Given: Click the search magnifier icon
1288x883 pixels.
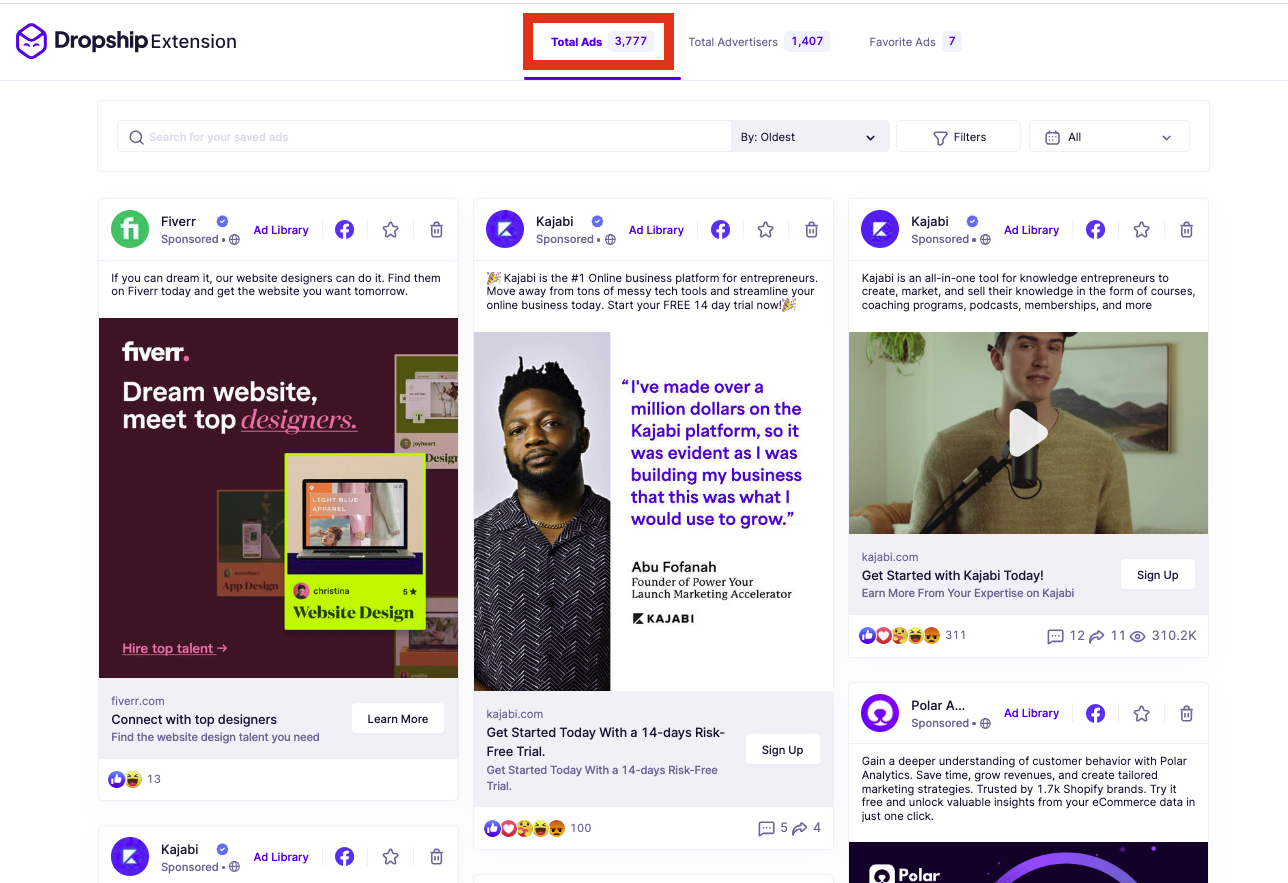Looking at the screenshot, I should (136, 136).
